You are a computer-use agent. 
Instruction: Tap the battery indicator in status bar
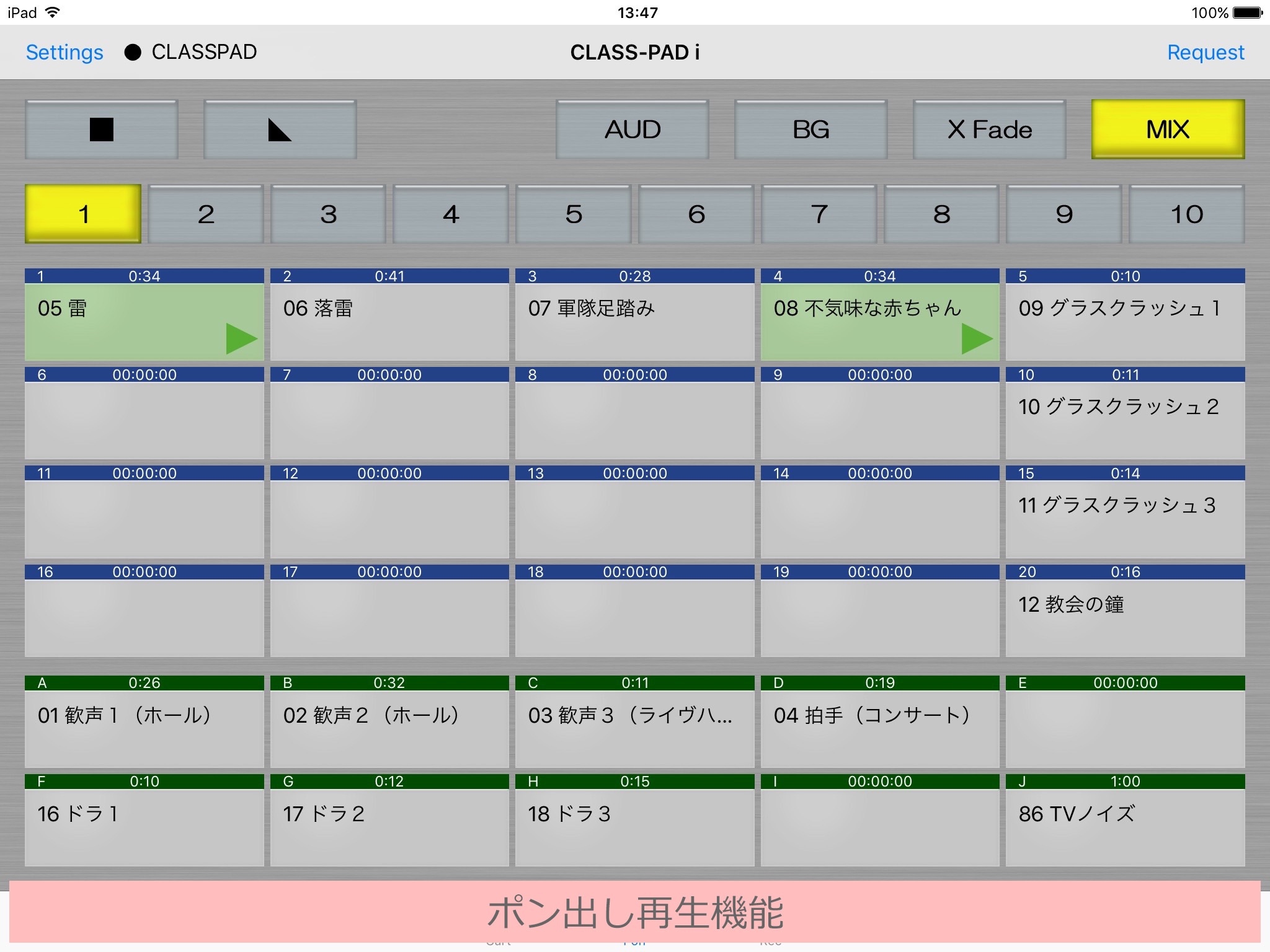(x=1248, y=12)
